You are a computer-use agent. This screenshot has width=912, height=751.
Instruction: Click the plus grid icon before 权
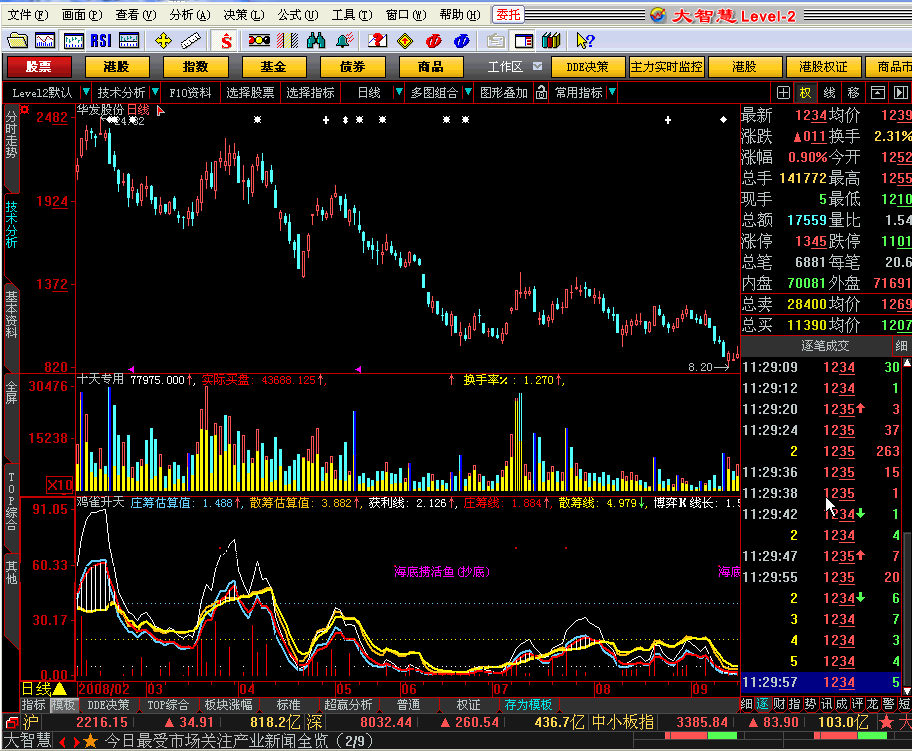click(x=783, y=92)
